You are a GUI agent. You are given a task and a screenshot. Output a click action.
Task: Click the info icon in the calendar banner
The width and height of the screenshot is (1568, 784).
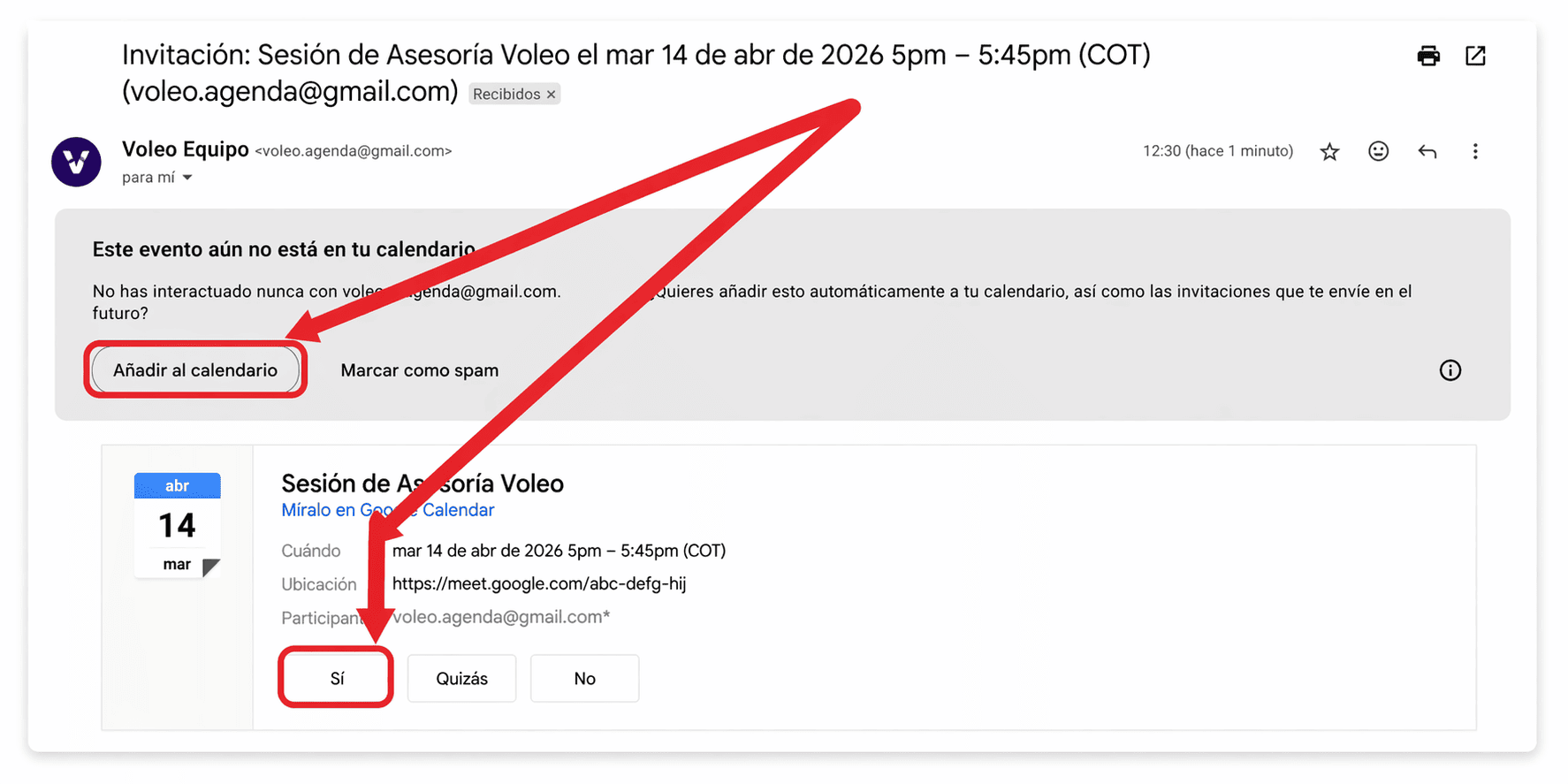coord(1450,370)
